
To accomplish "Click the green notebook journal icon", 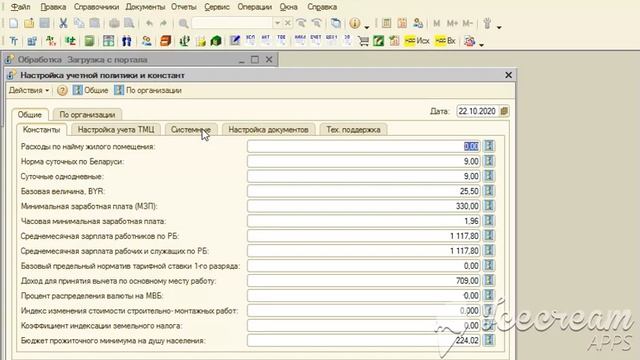I will (89, 41).
